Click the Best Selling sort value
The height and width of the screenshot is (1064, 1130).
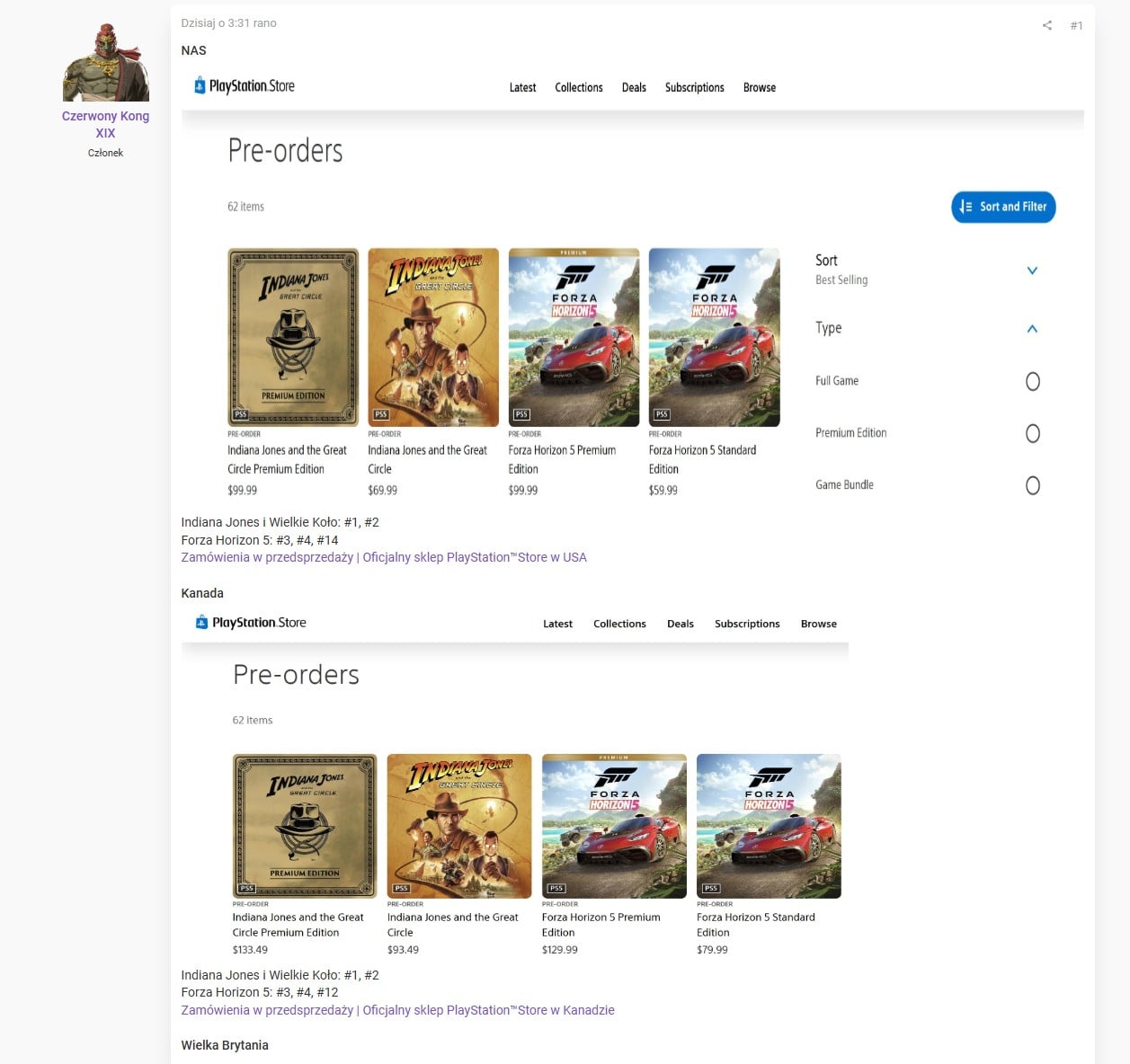841,280
